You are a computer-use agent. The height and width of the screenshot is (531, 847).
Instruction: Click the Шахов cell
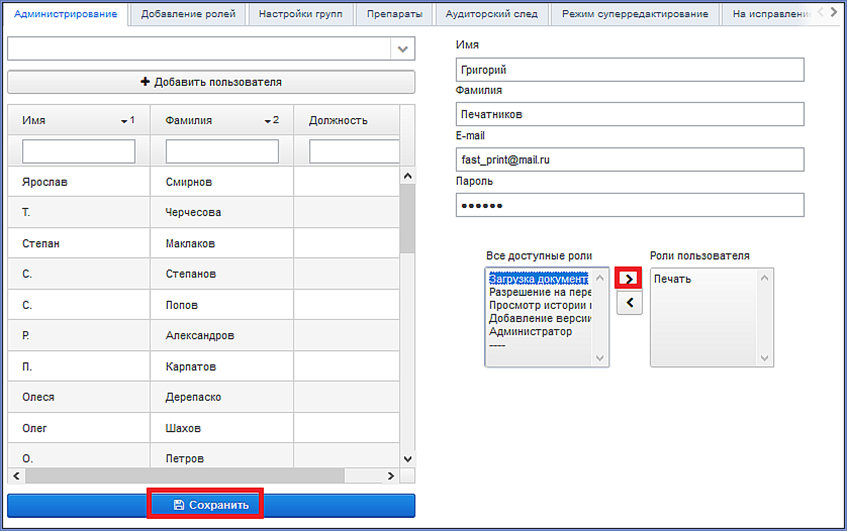pos(222,428)
